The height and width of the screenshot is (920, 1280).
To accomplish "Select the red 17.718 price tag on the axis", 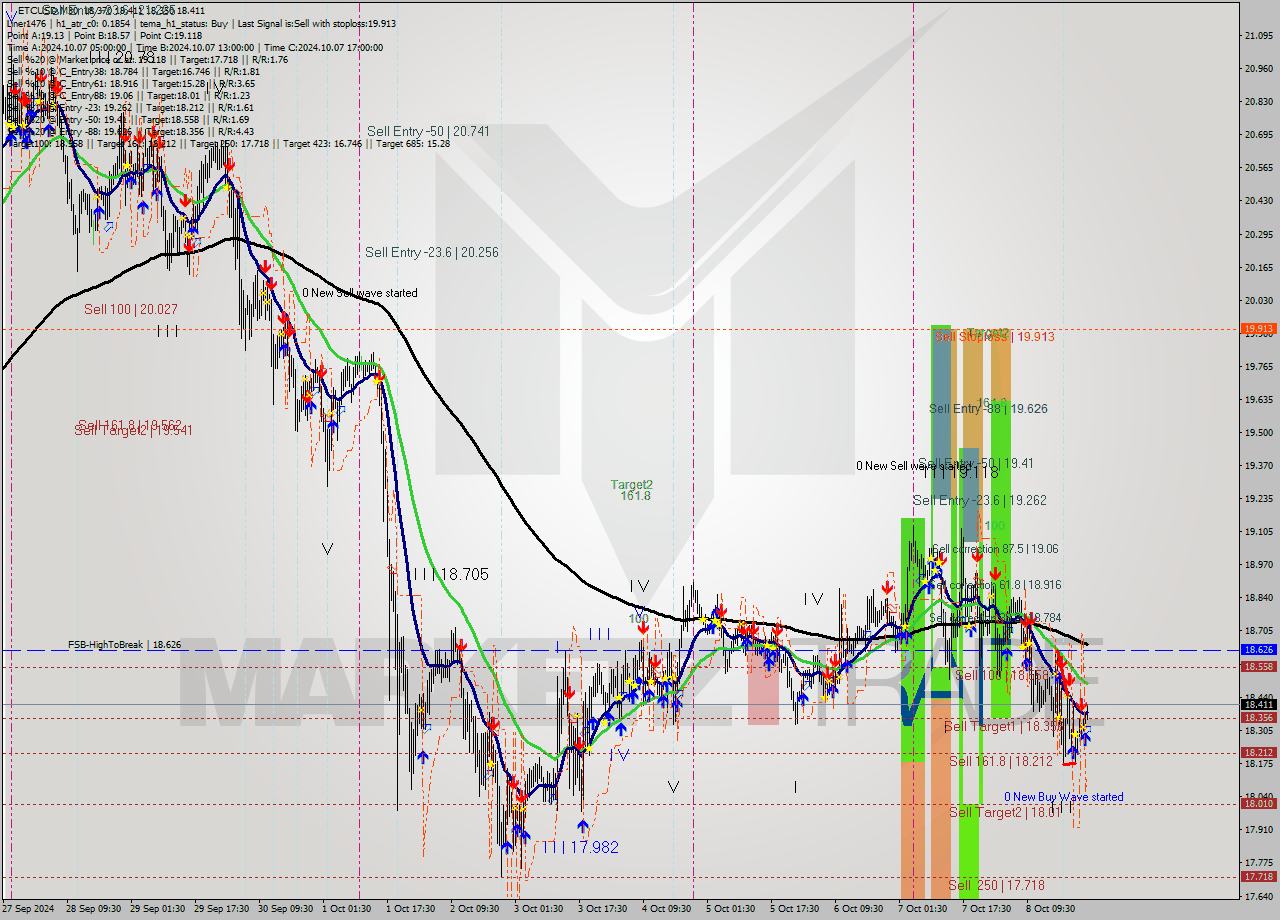I will [1258, 876].
